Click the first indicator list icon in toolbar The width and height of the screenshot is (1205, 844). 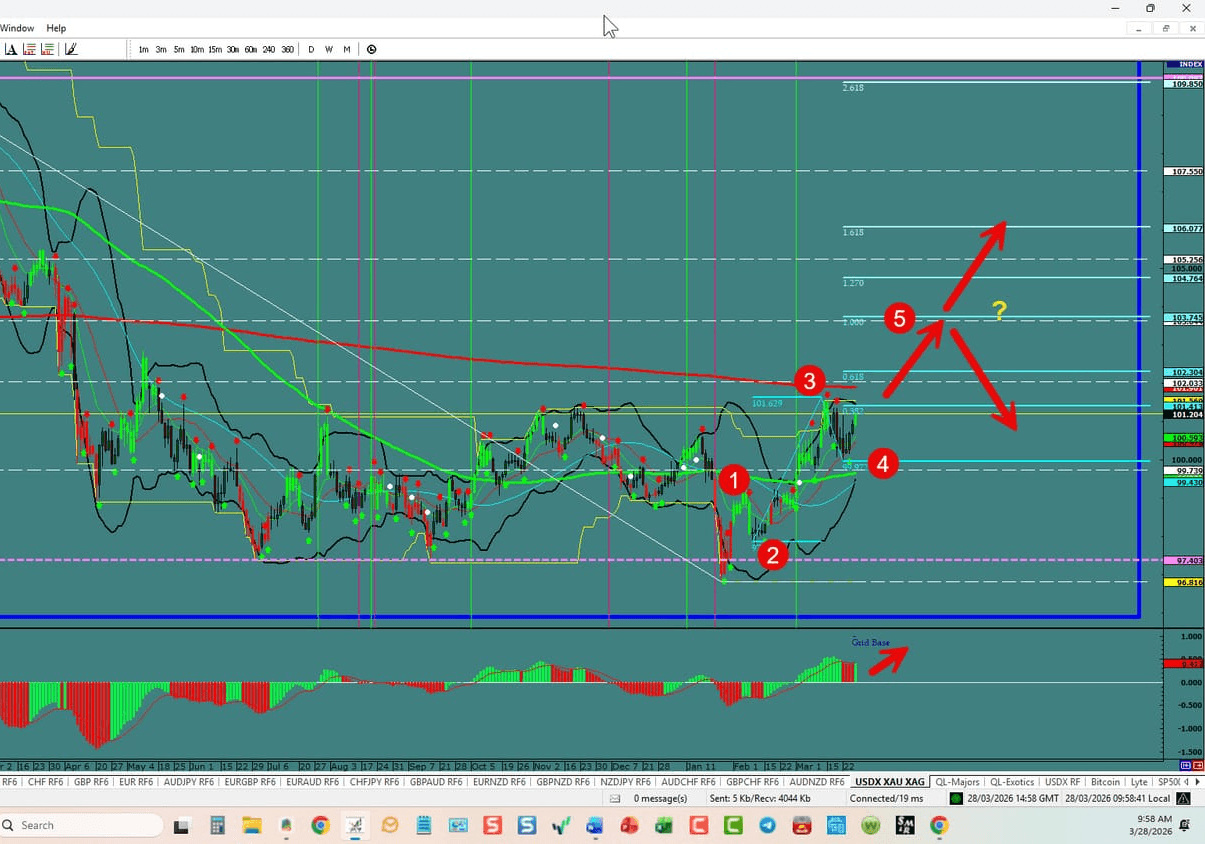pos(31,48)
